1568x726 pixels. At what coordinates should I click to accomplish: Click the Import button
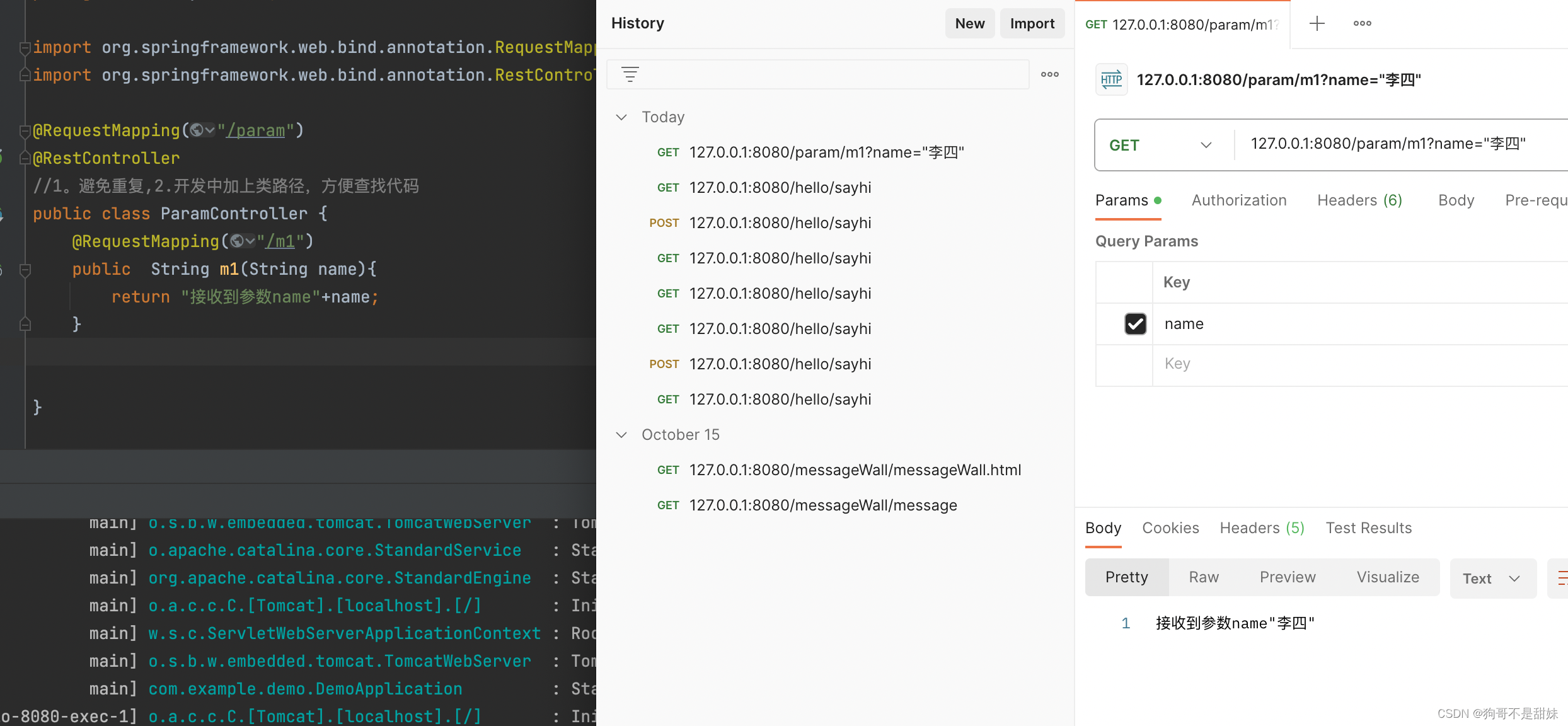[1032, 24]
